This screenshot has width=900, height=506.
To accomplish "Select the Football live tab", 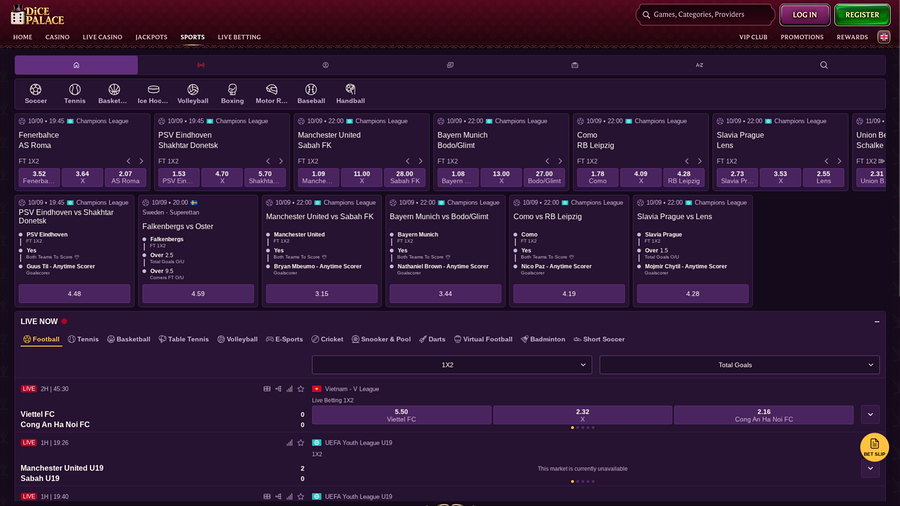I will coord(41,340).
